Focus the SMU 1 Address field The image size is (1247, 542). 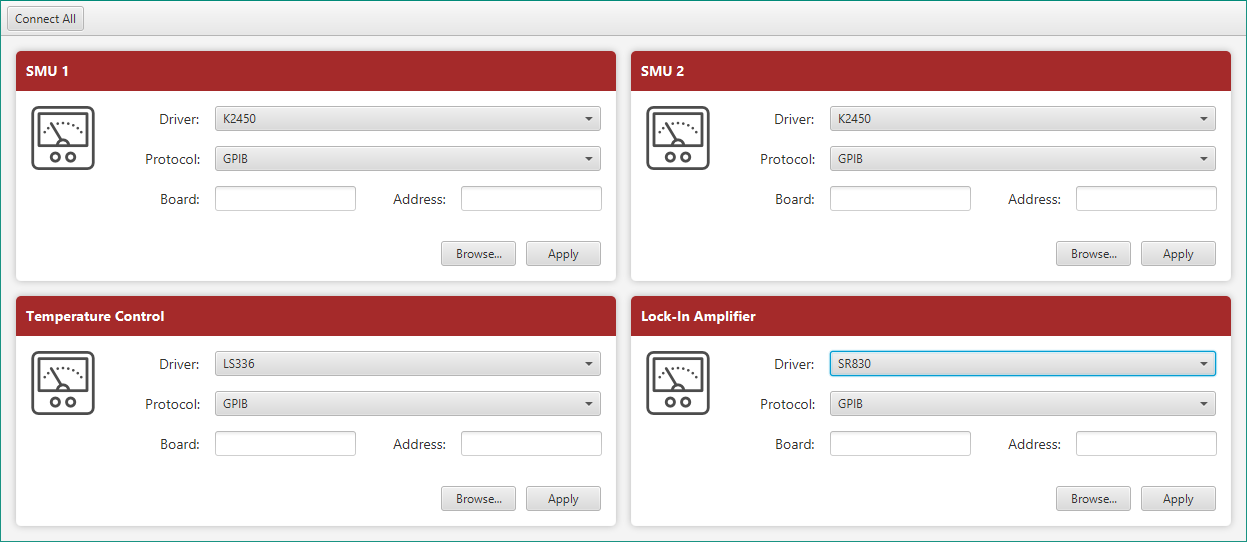point(531,199)
